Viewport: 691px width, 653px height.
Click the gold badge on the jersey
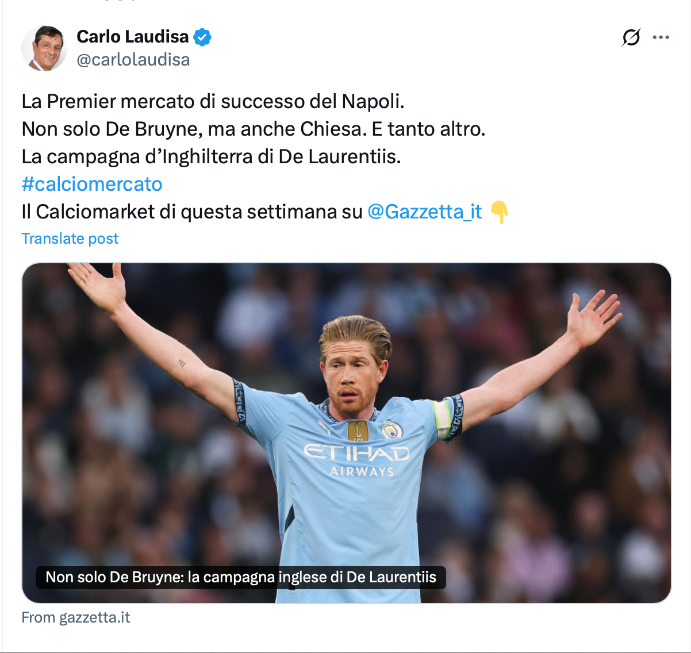pyautogui.click(x=358, y=431)
